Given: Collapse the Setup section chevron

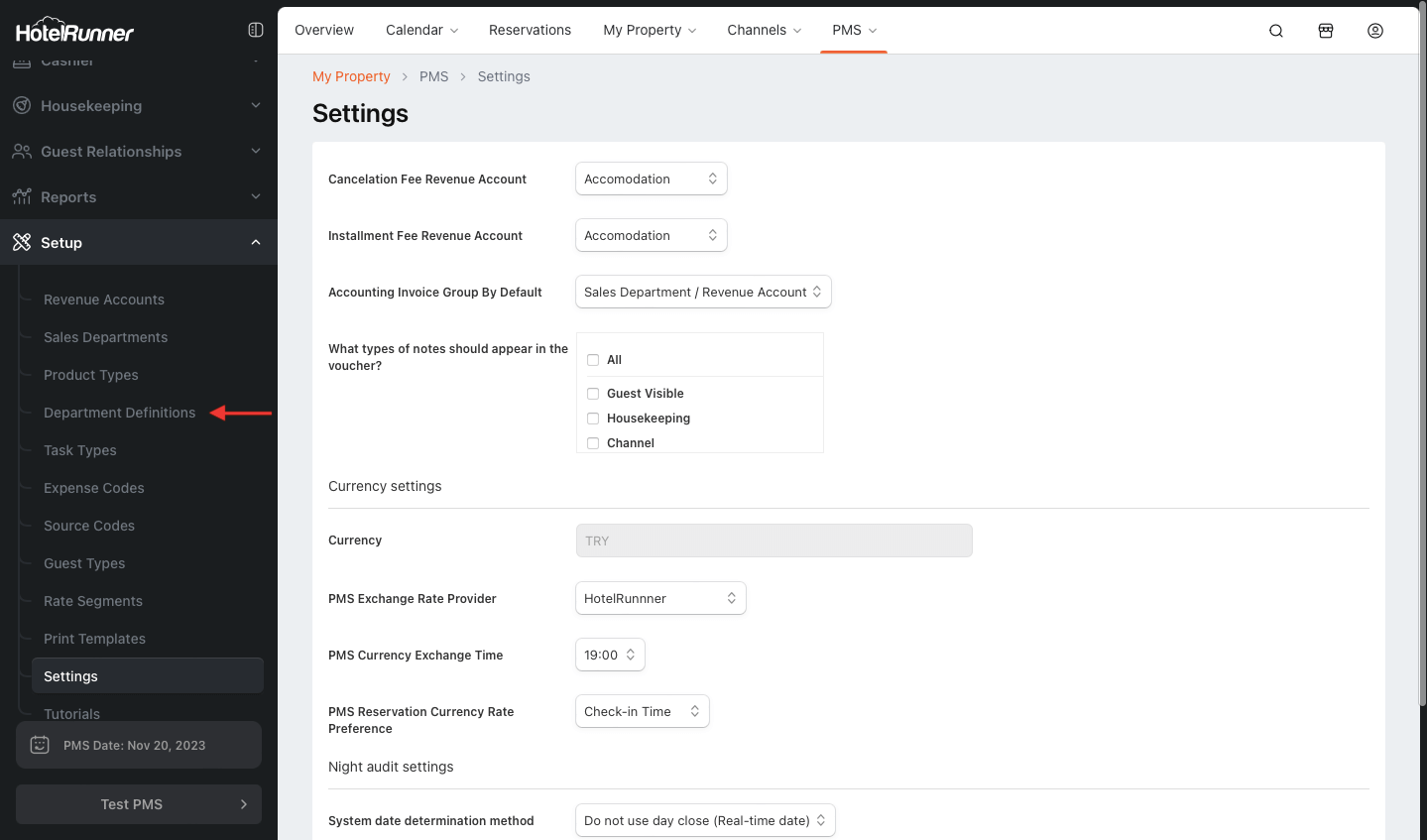Looking at the screenshot, I should point(256,242).
